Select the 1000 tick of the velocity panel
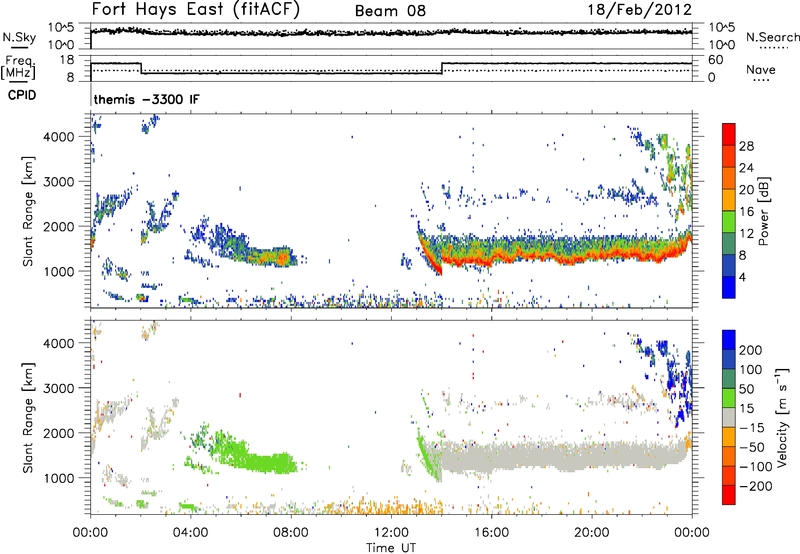This screenshot has height=554, width=800. click(x=59, y=478)
